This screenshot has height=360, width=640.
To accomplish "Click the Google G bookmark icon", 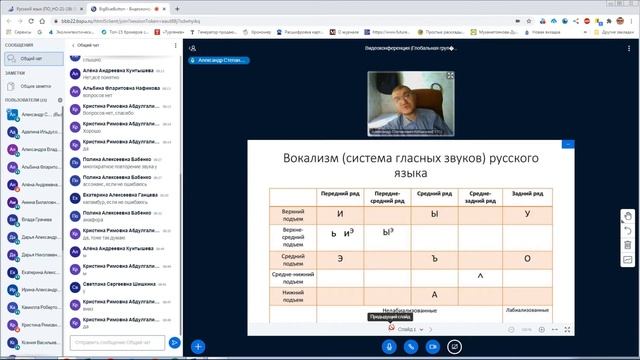I will [40, 32].
